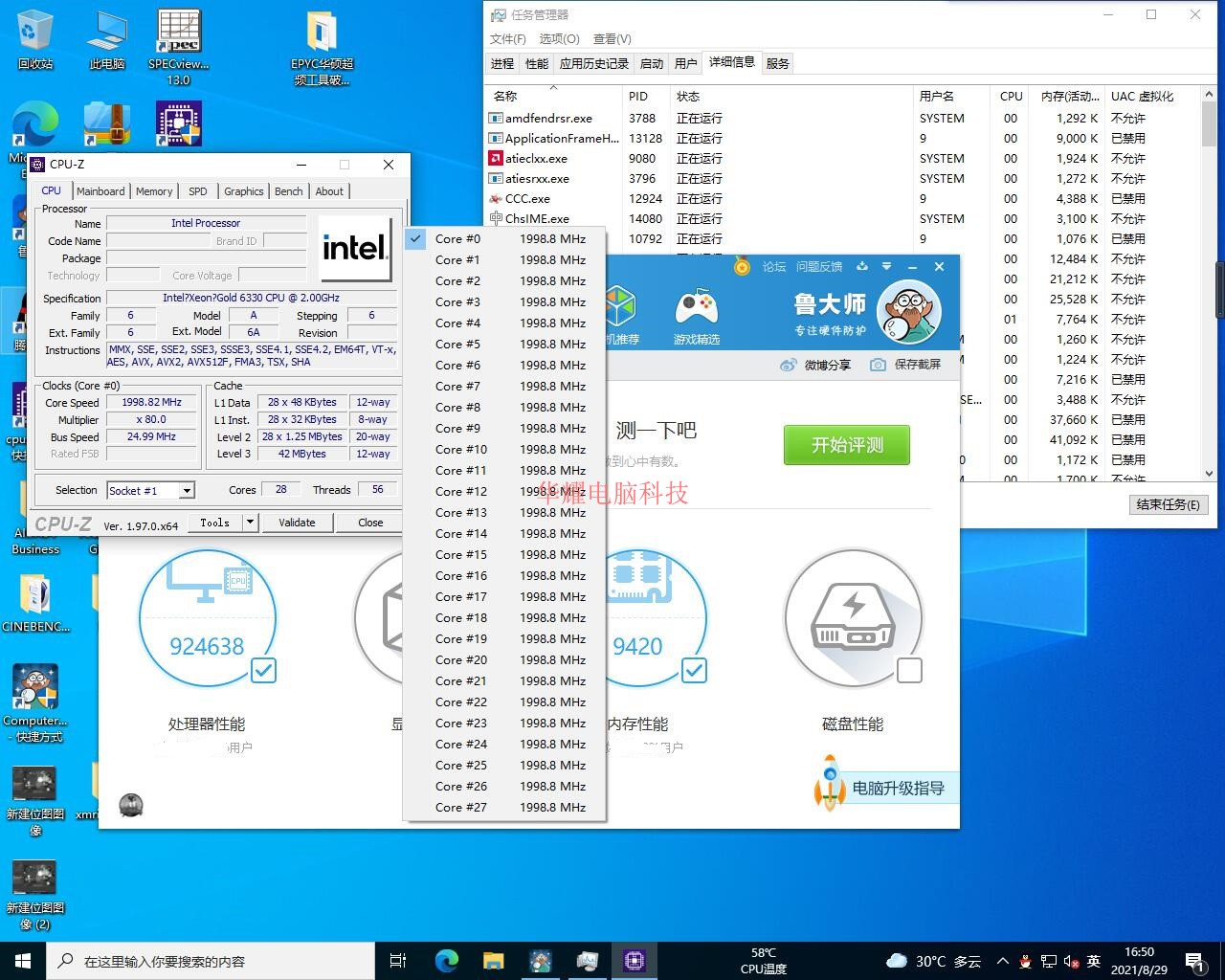
Task: Open the Recycle Bin (回收站) desktop icon
Action: [35, 40]
